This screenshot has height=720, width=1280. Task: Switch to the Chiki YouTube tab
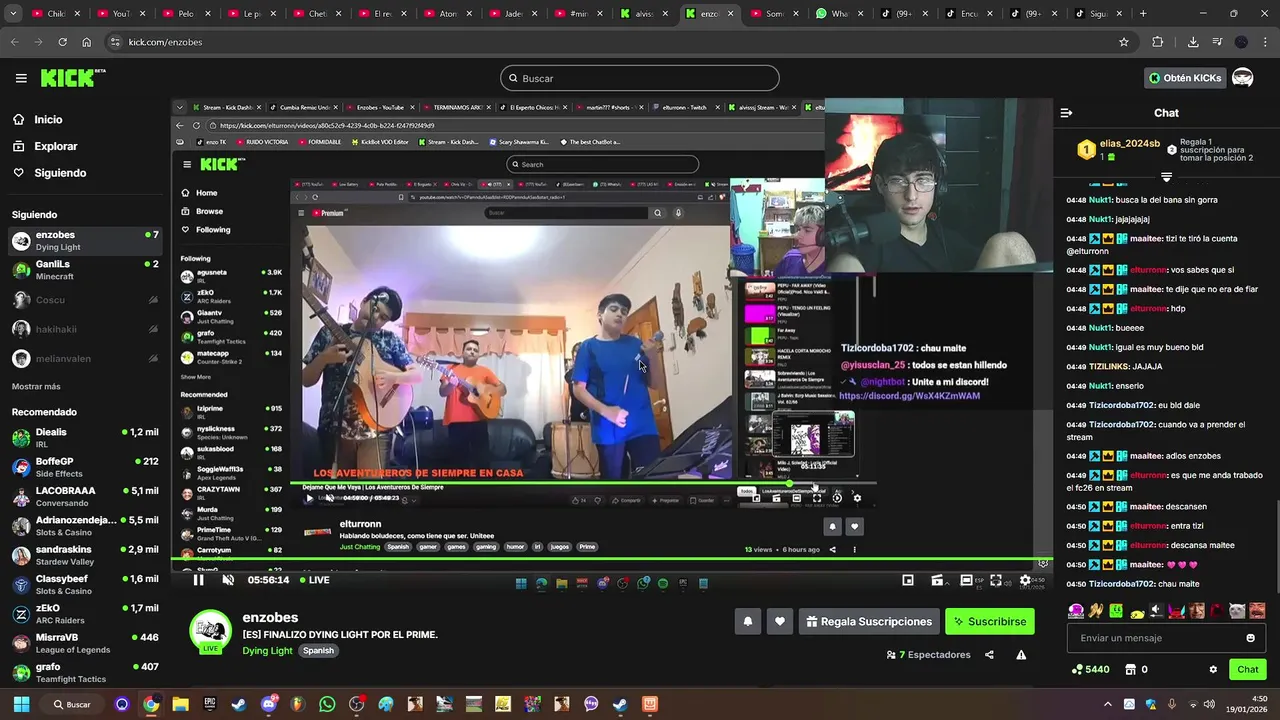click(x=55, y=14)
